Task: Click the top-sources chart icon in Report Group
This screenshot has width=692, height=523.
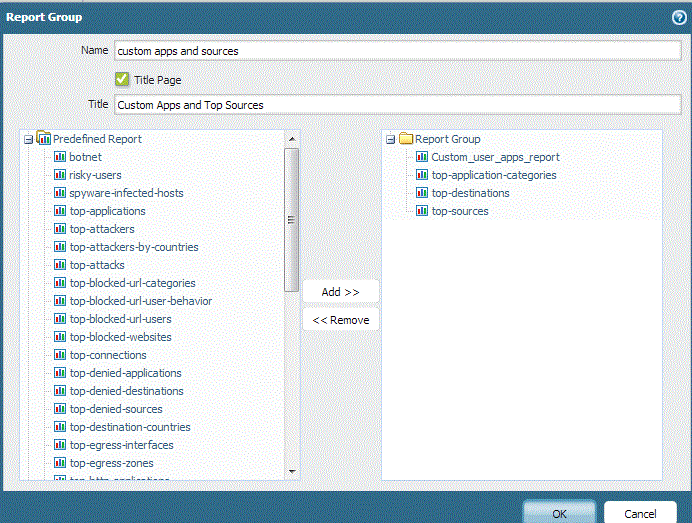Action: coord(422,211)
